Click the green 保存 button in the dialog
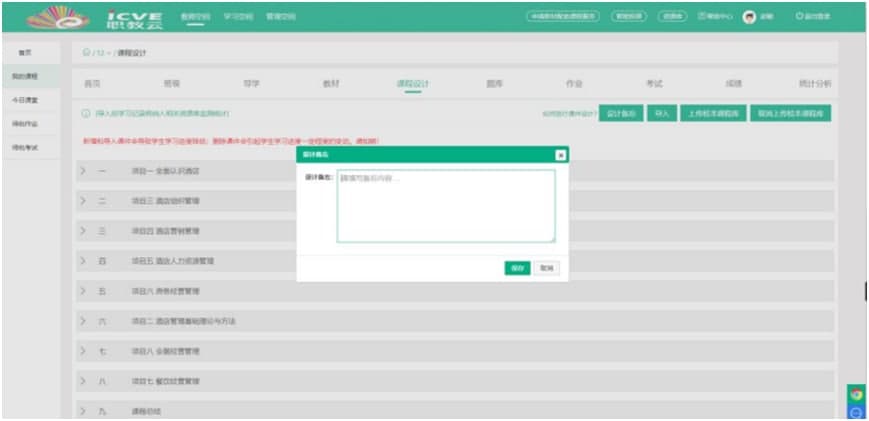This screenshot has height=421, width=869. click(x=518, y=268)
